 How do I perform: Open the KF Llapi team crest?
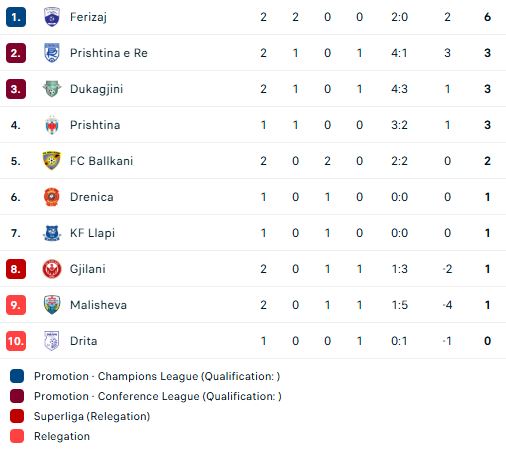click(x=52, y=233)
